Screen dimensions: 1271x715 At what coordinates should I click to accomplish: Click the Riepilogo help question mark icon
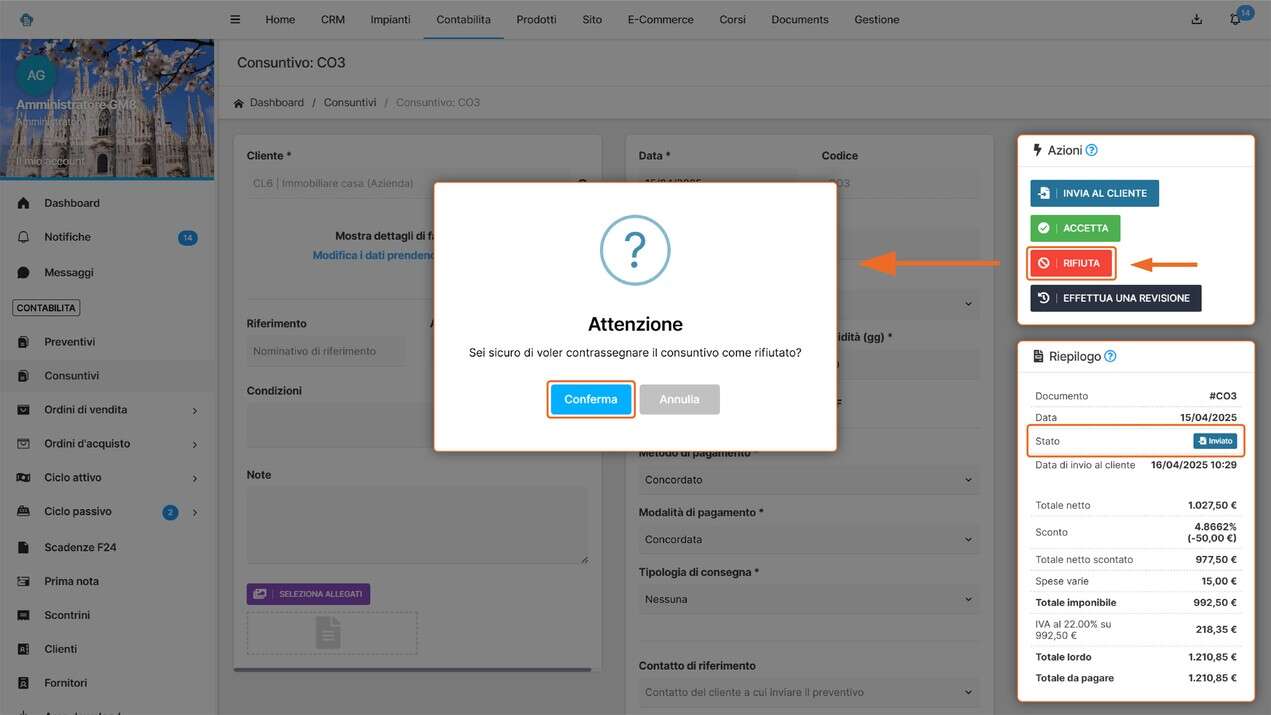pos(1109,356)
